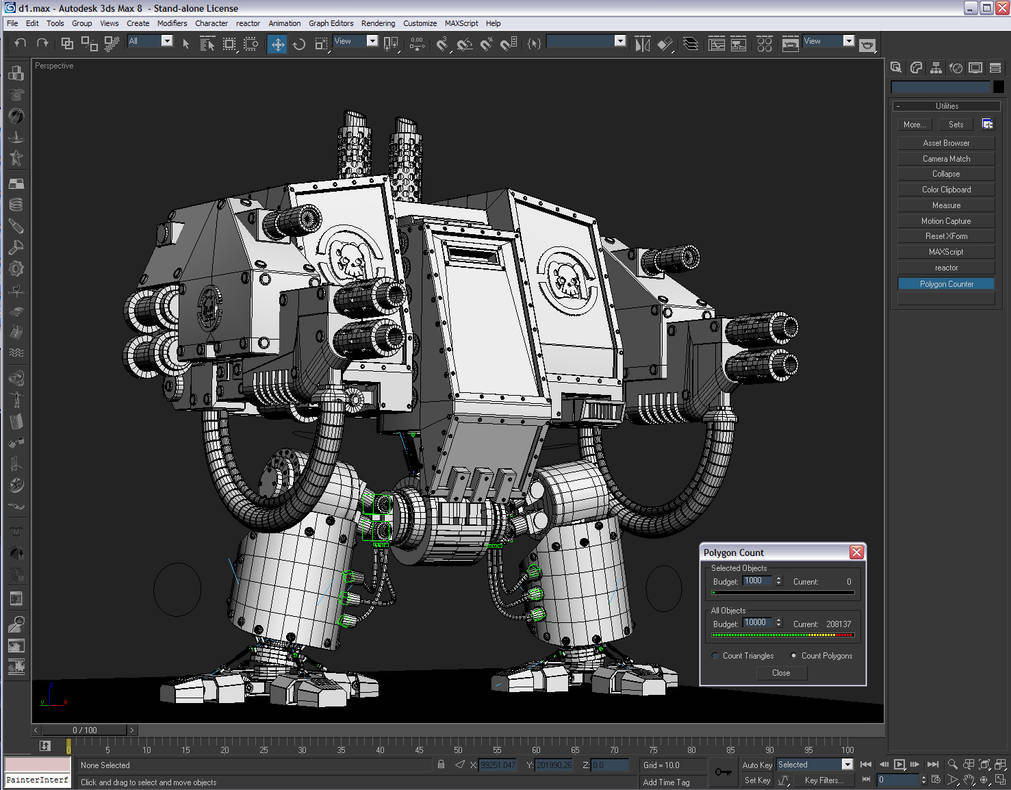Activate Bind to Space Warp tool
Image resolution: width=1011 pixels, height=790 pixels.
pyautogui.click(x=112, y=43)
